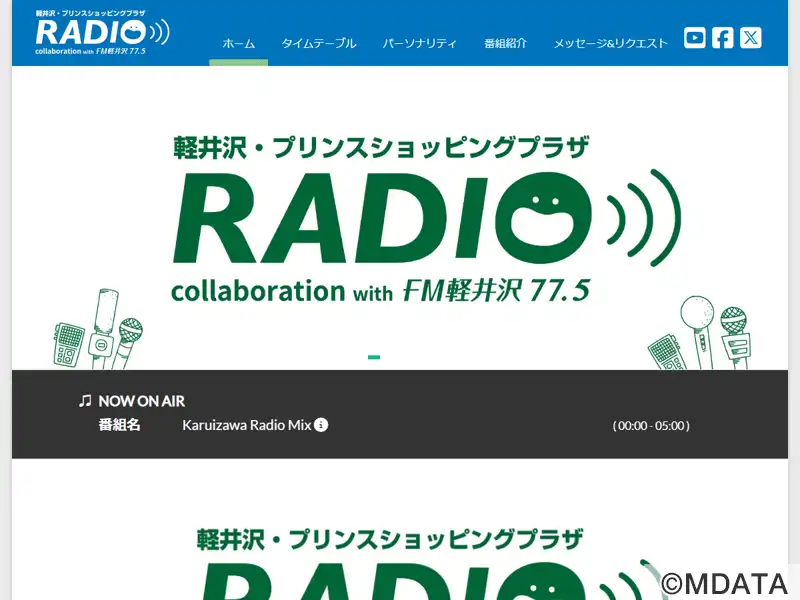
Task: Click the RADIO site logo in header
Action: point(103,33)
